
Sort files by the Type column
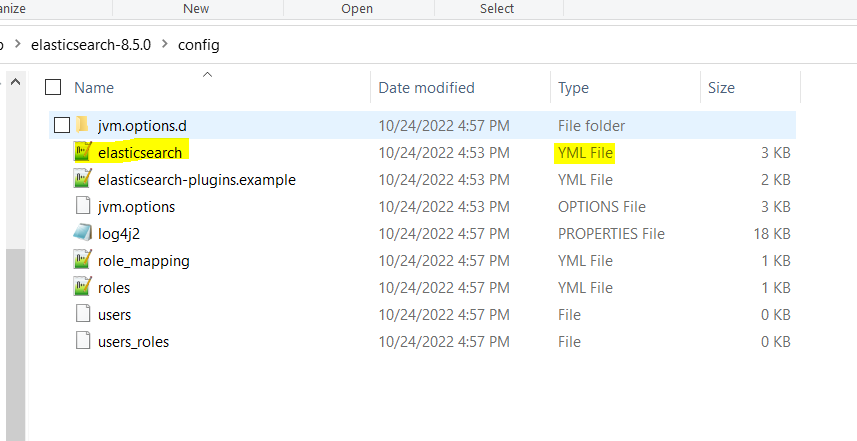pyautogui.click(x=573, y=88)
